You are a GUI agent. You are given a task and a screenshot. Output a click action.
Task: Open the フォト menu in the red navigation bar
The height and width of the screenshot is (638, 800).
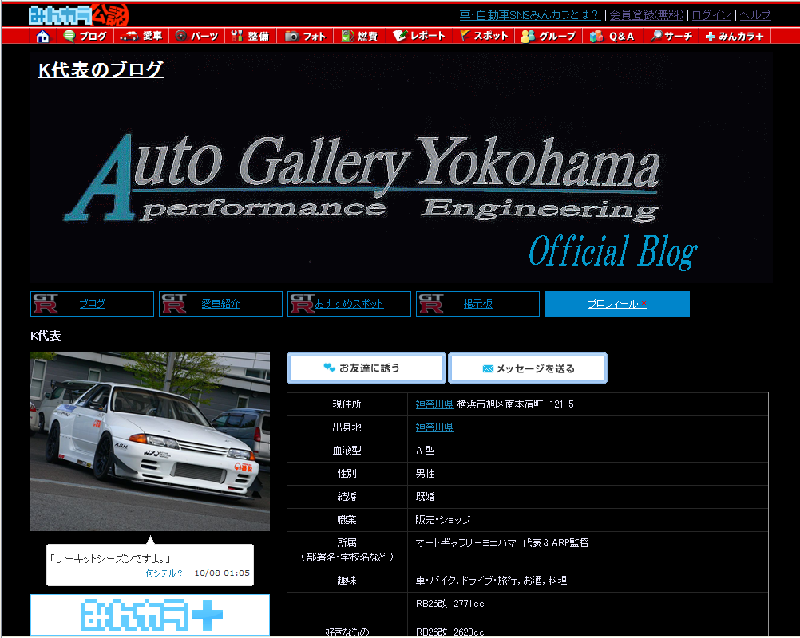[x=305, y=36]
